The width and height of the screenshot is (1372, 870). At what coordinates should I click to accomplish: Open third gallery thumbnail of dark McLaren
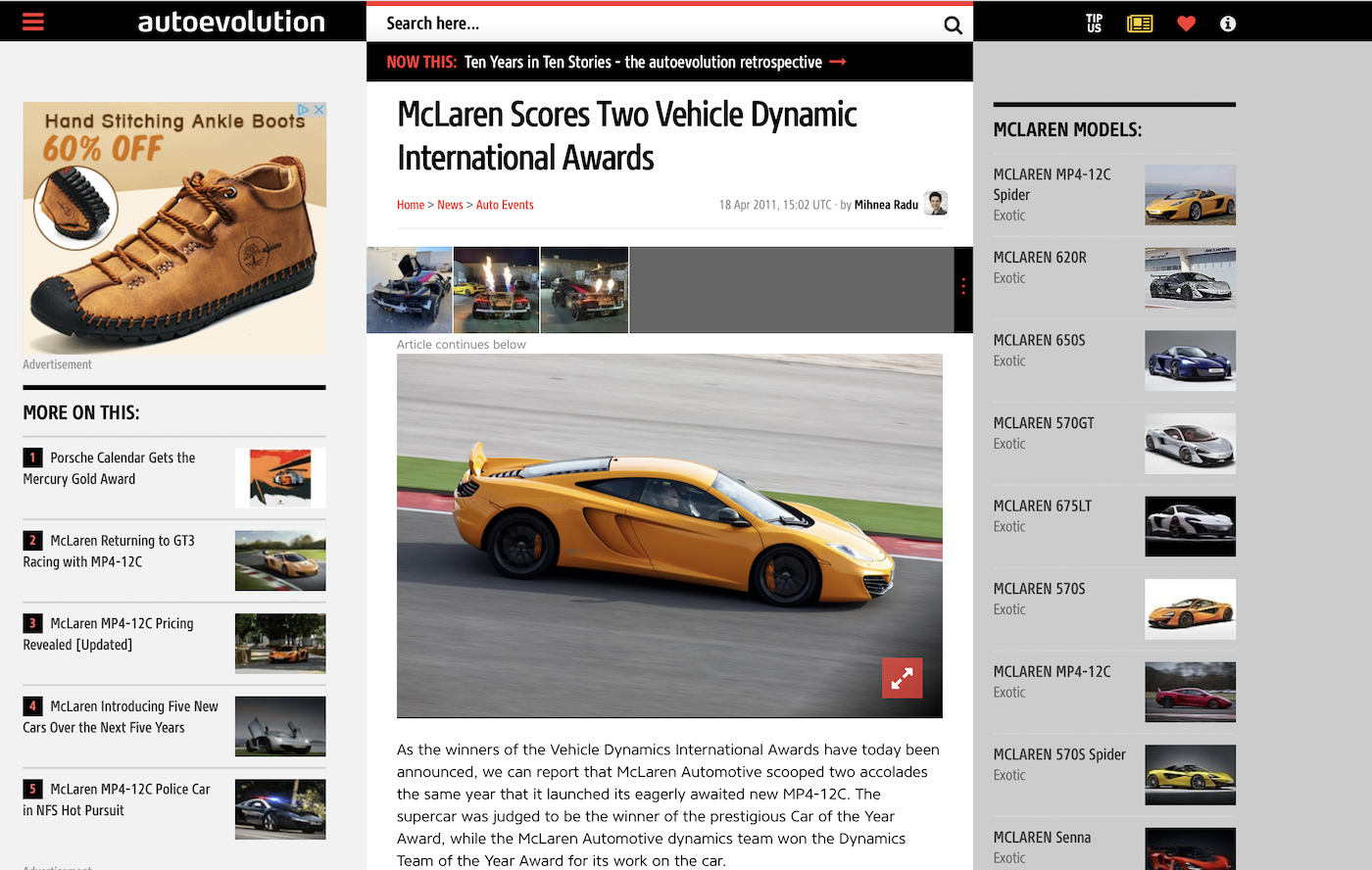tap(584, 290)
